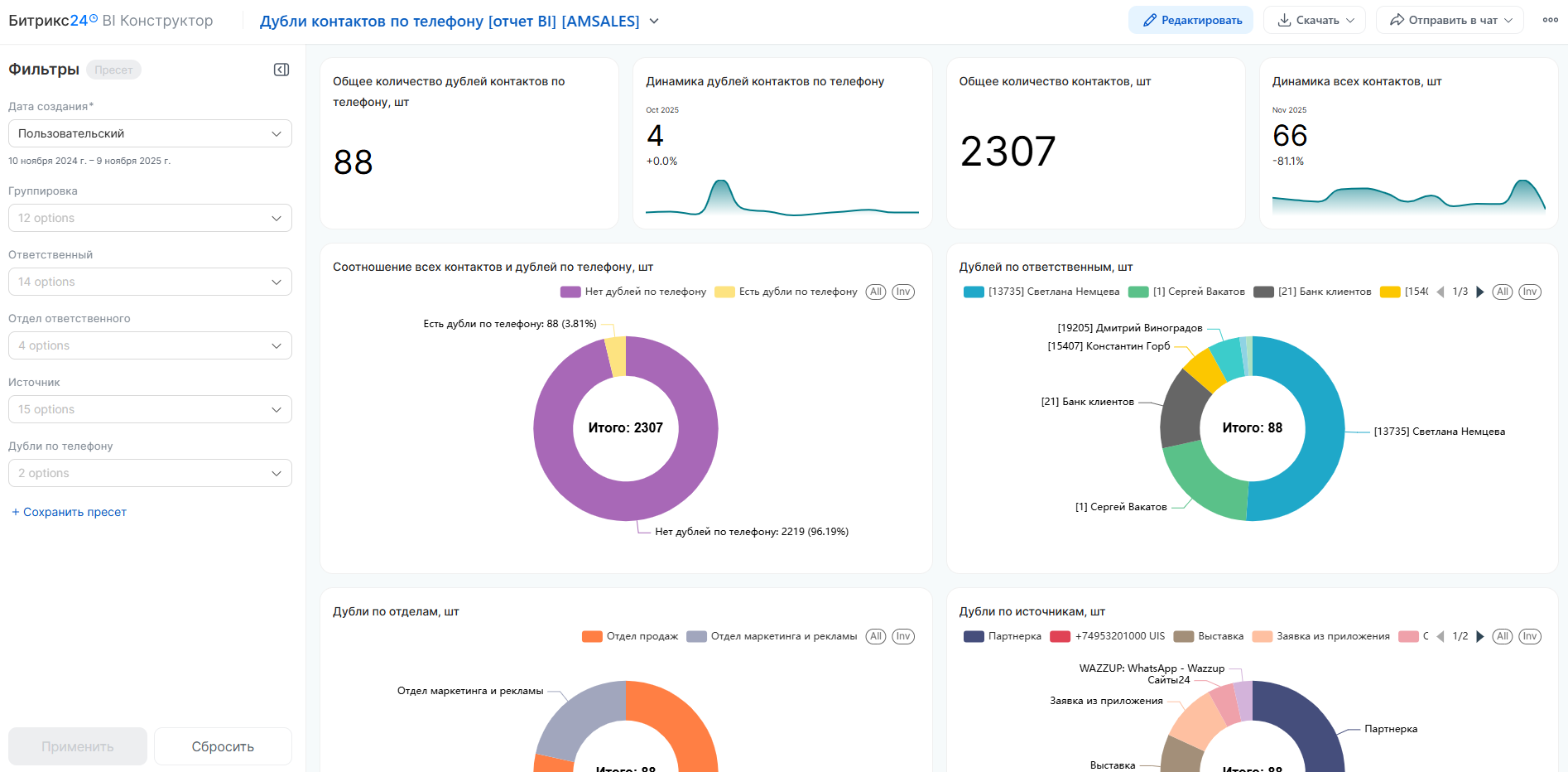Open the Скачать download menu

pos(1315,20)
